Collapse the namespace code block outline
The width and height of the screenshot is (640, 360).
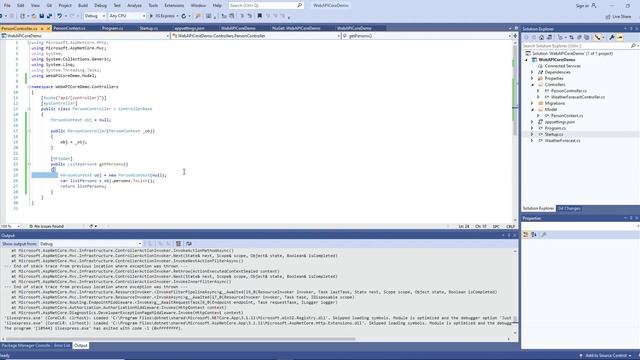coord(29,87)
